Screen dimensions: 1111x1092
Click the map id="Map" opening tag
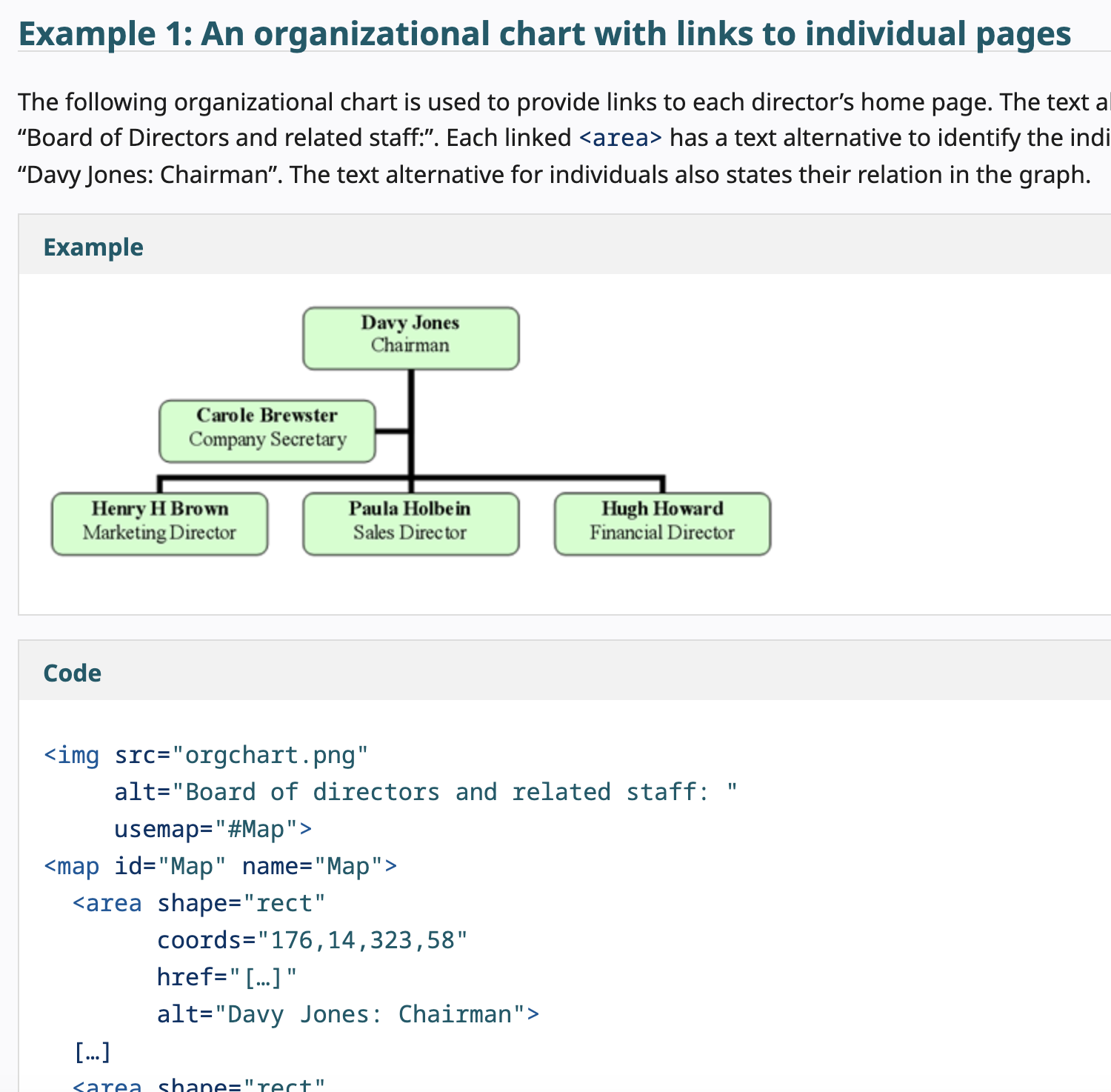pyautogui.click(x=221, y=866)
